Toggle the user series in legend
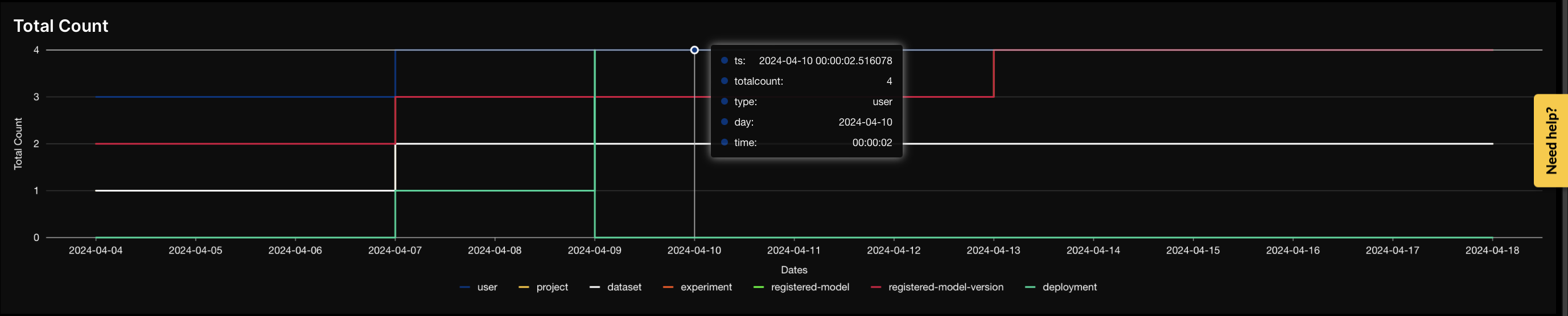The width and height of the screenshot is (1568, 316). 479,287
